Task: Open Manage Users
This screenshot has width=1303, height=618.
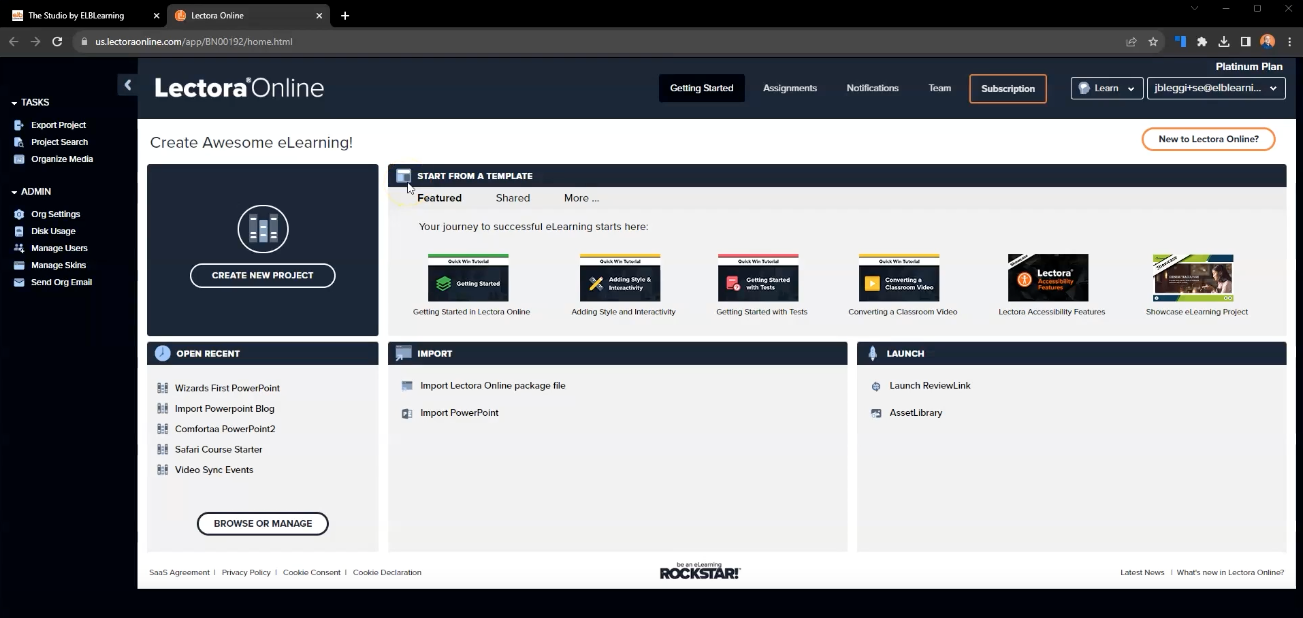Action: point(18,248)
